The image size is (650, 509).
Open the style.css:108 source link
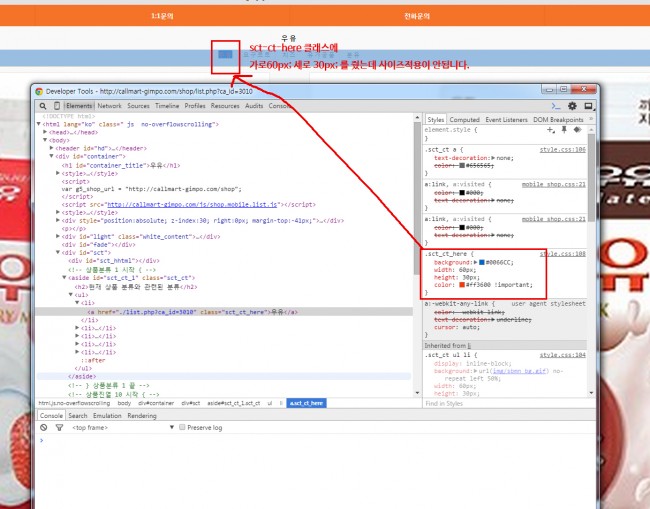[x=563, y=253]
